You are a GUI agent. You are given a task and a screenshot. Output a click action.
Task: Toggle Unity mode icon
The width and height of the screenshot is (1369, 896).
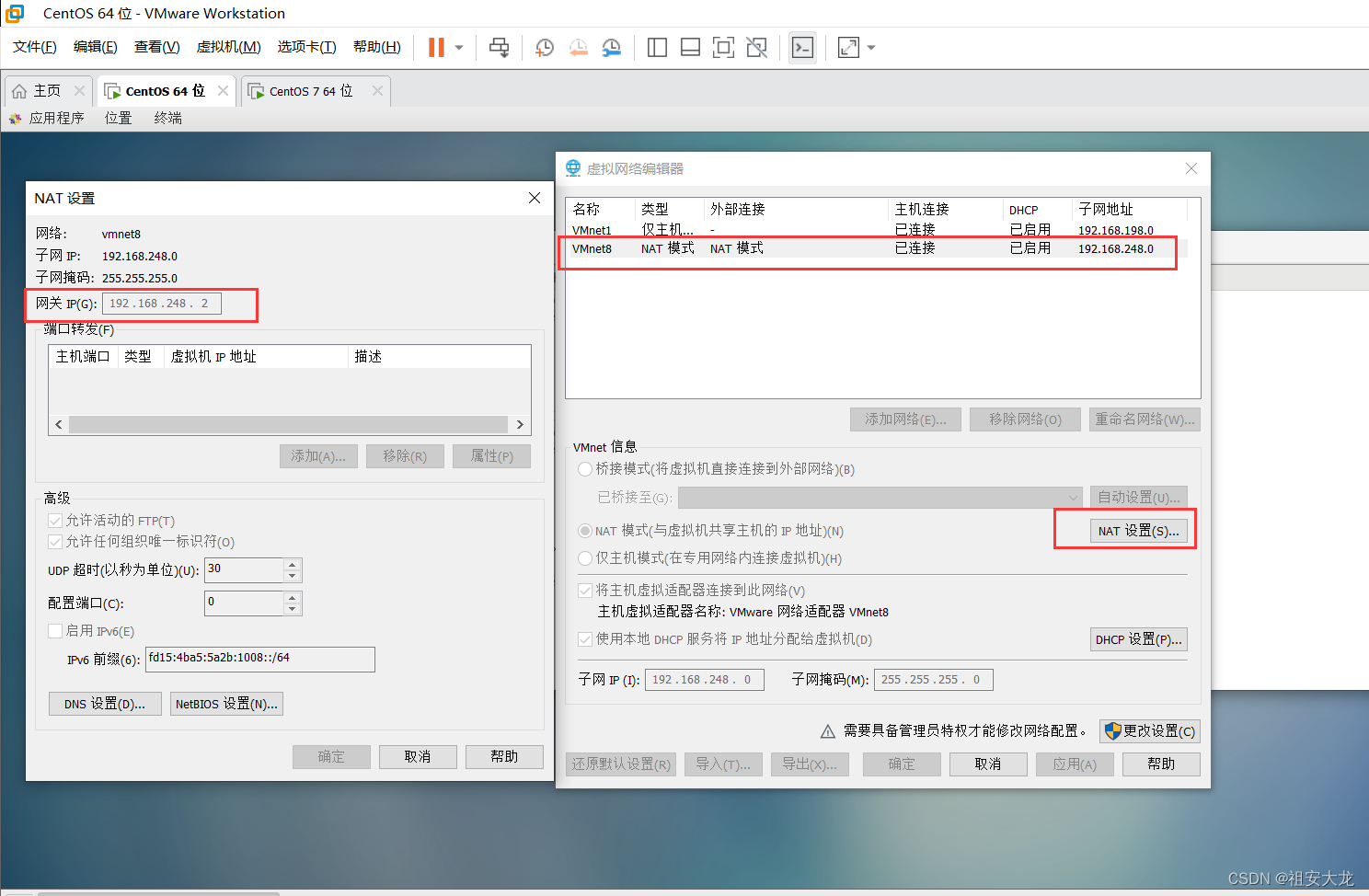[x=757, y=47]
